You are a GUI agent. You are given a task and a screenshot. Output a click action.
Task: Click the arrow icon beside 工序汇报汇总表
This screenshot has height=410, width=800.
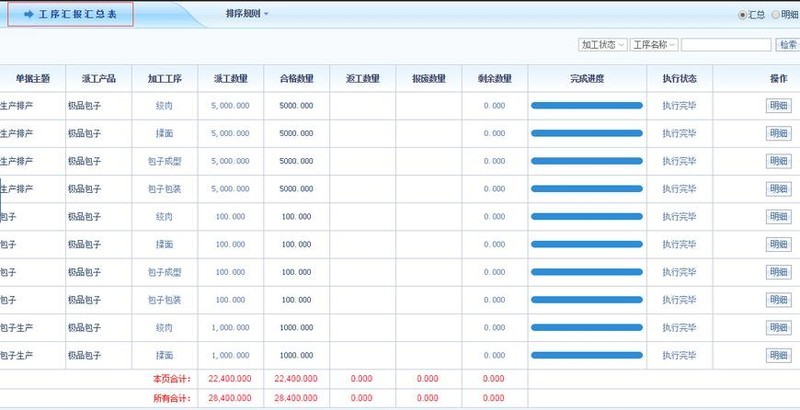point(29,14)
